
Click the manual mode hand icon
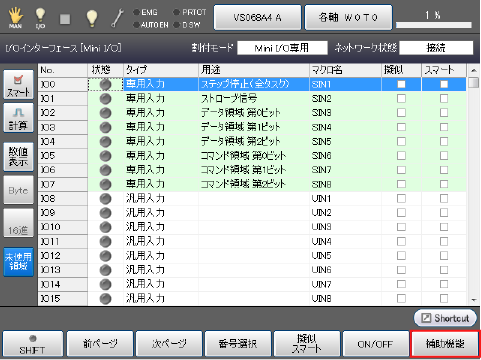click(16, 18)
